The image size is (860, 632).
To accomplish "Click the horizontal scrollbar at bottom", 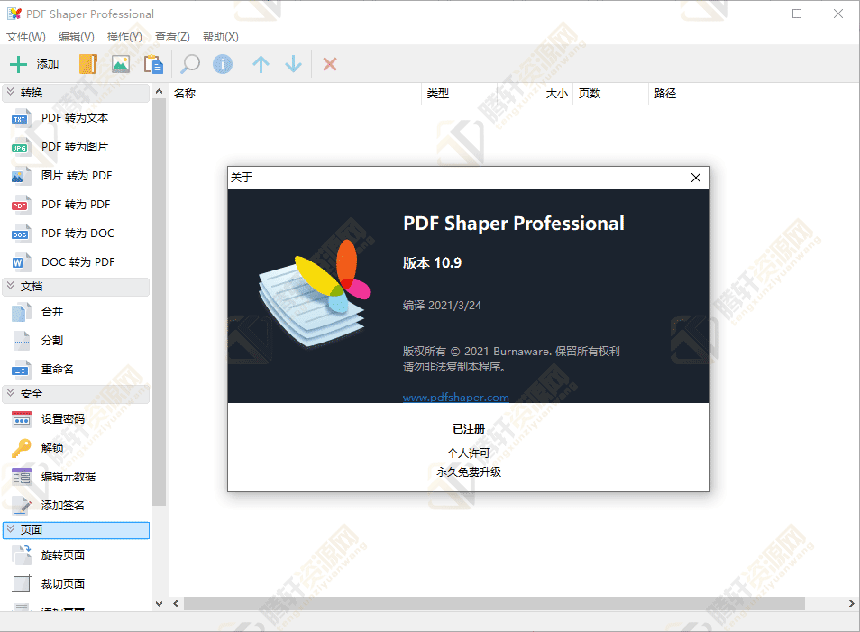I will tap(493, 603).
